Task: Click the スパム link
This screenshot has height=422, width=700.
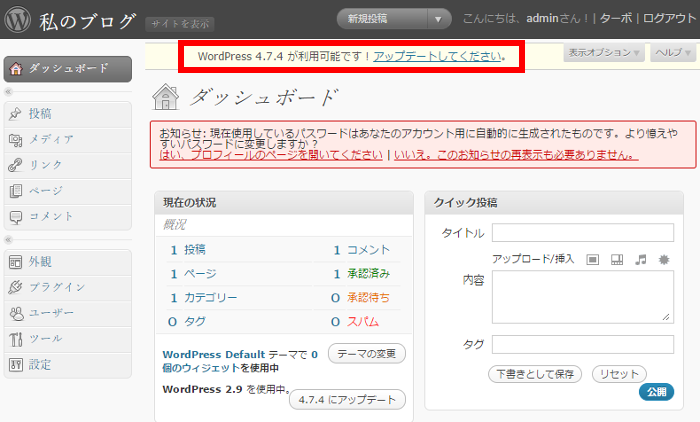Action: click(363, 322)
